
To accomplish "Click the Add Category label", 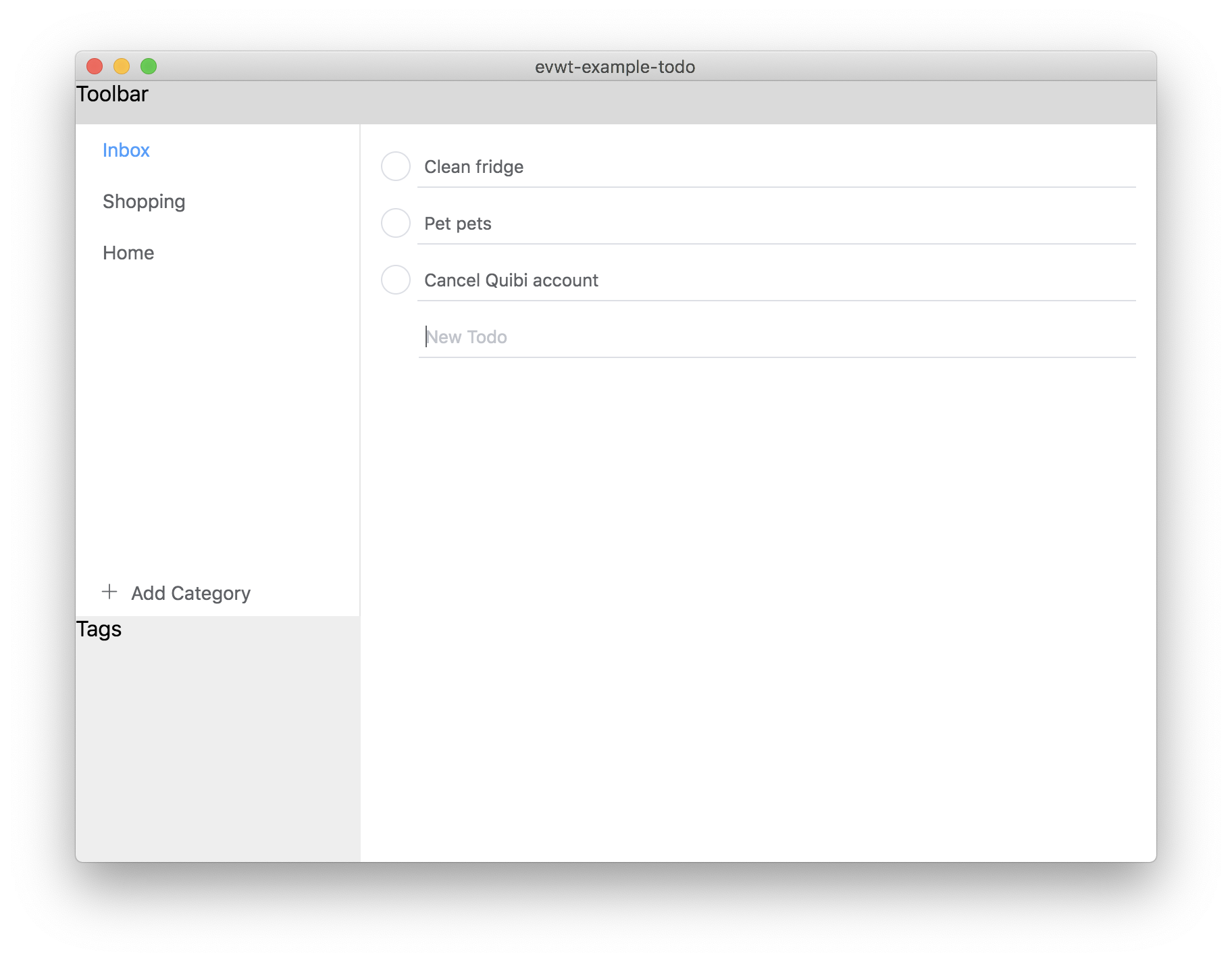I will (x=190, y=593).
